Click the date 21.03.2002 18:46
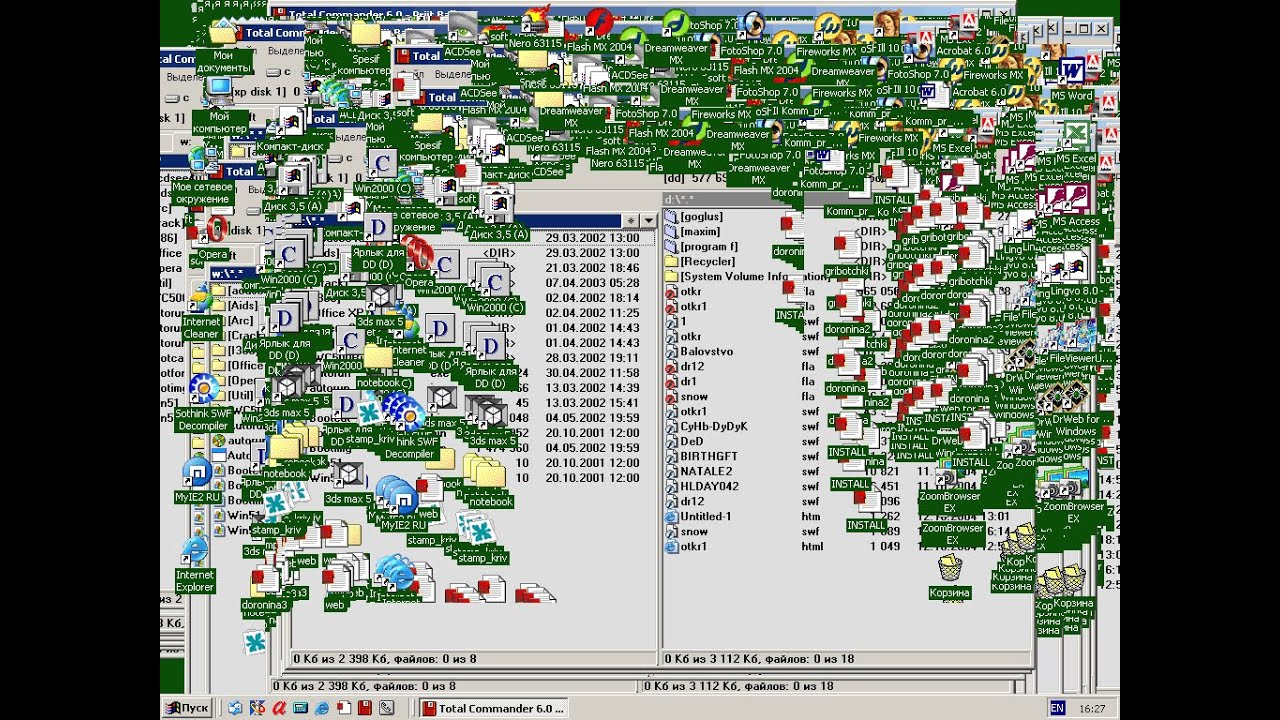 tap(592, 268)
